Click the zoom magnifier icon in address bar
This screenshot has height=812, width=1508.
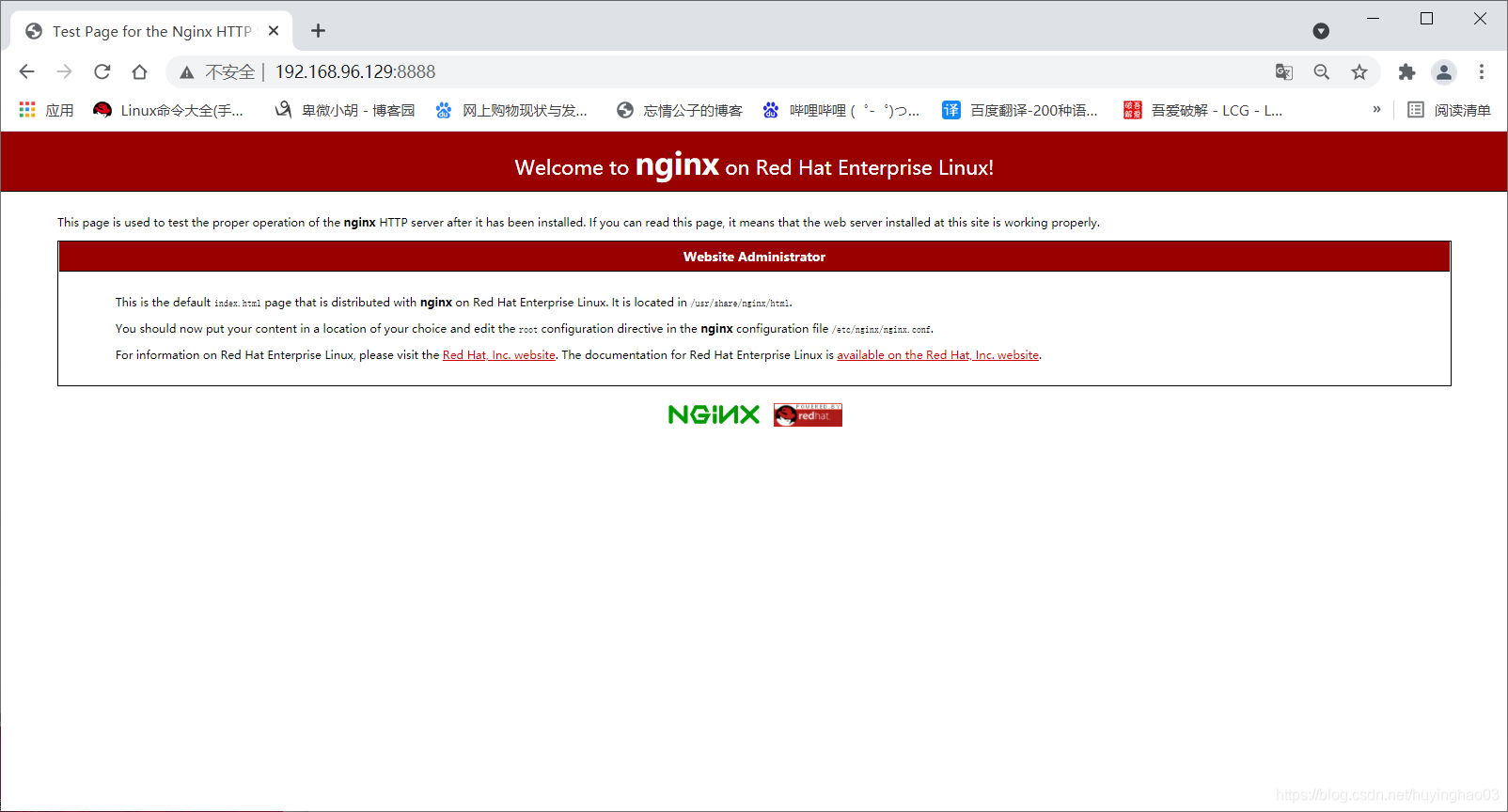point(1321,71)
